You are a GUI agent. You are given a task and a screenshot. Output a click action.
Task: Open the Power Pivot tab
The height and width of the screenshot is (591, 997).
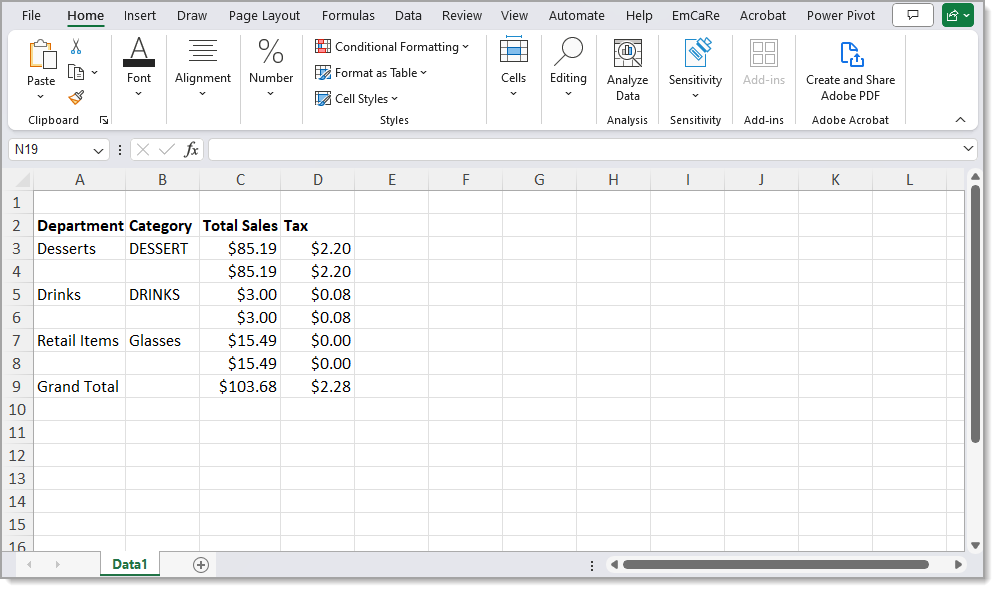tap(840, 15)
